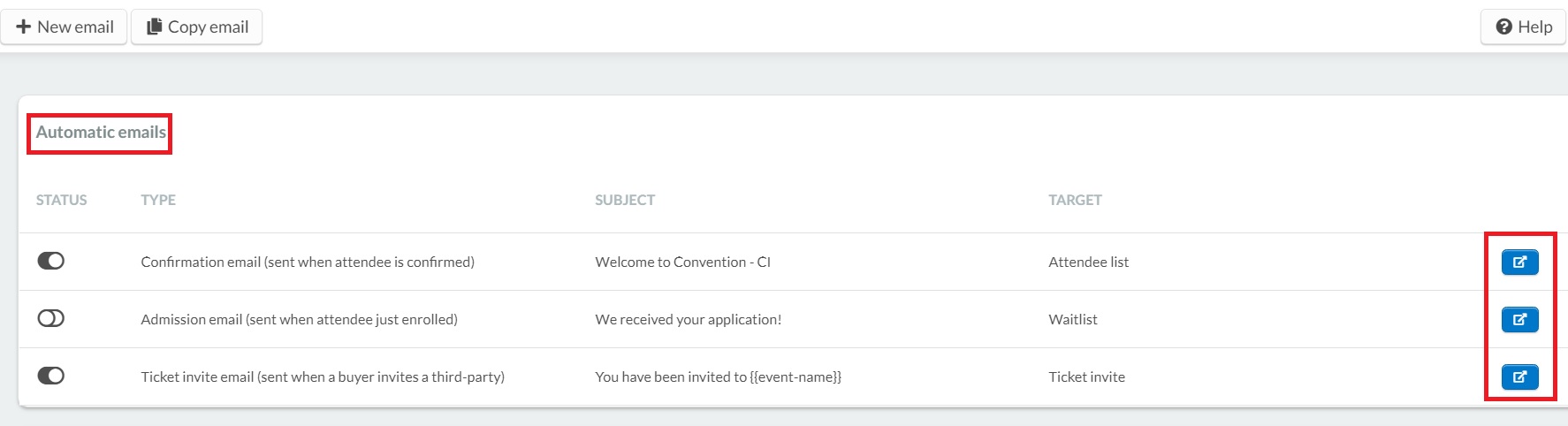Click the copy icon in Copy email
The height and width of the screenshot is (426, 1568).
point(154,27)
